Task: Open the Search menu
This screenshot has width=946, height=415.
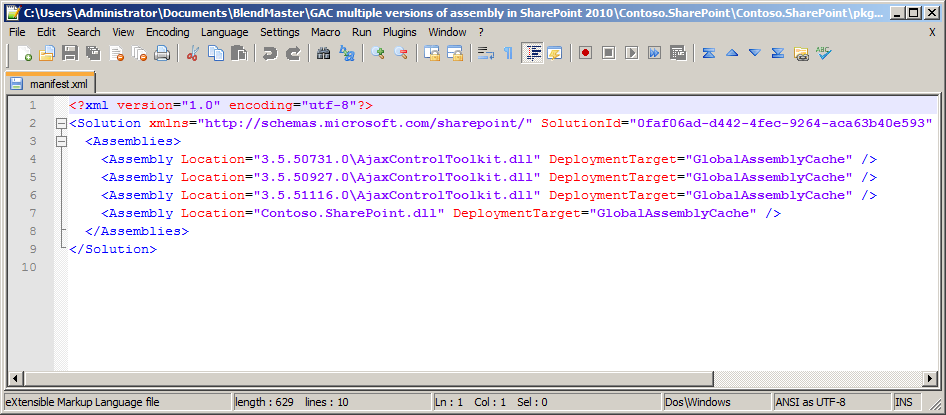Action: click(x=84, y=32)
